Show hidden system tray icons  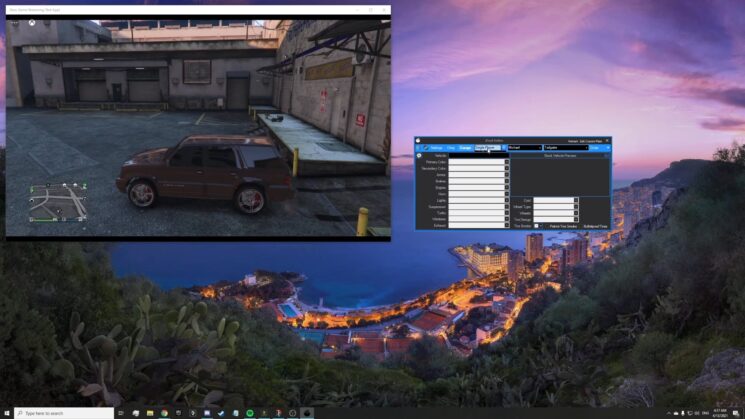pos(669,413)
